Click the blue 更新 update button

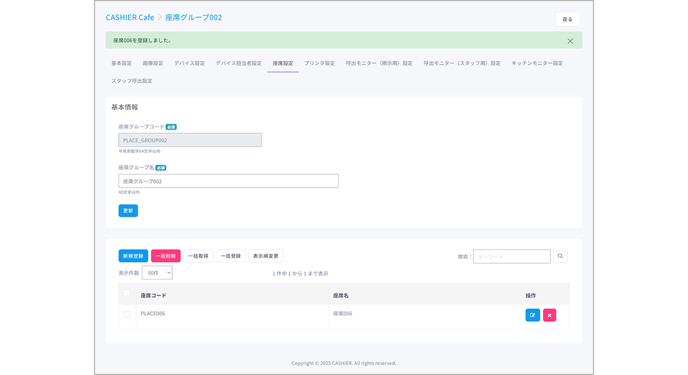[x=128, y=211]
